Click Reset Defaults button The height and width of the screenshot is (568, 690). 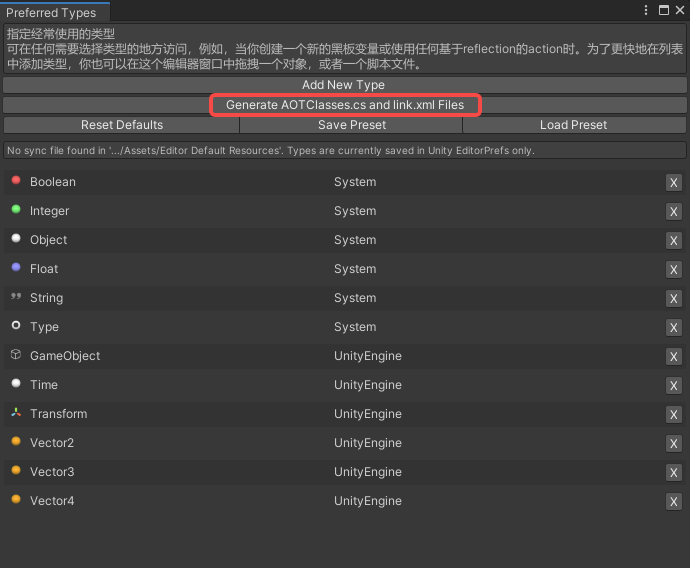pyautogui.click(x=121, y=125)
